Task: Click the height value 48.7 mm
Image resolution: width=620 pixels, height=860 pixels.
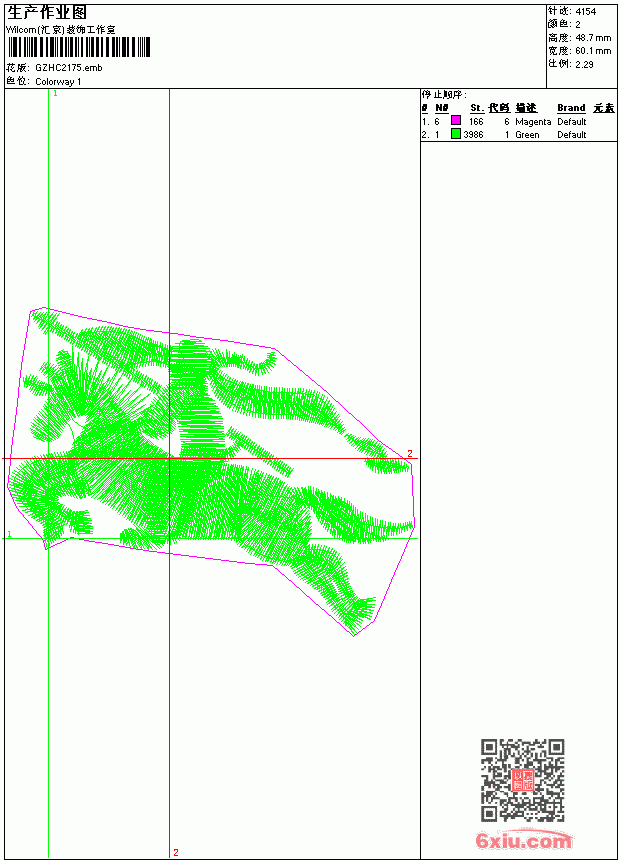Action: tap(593, 38)
